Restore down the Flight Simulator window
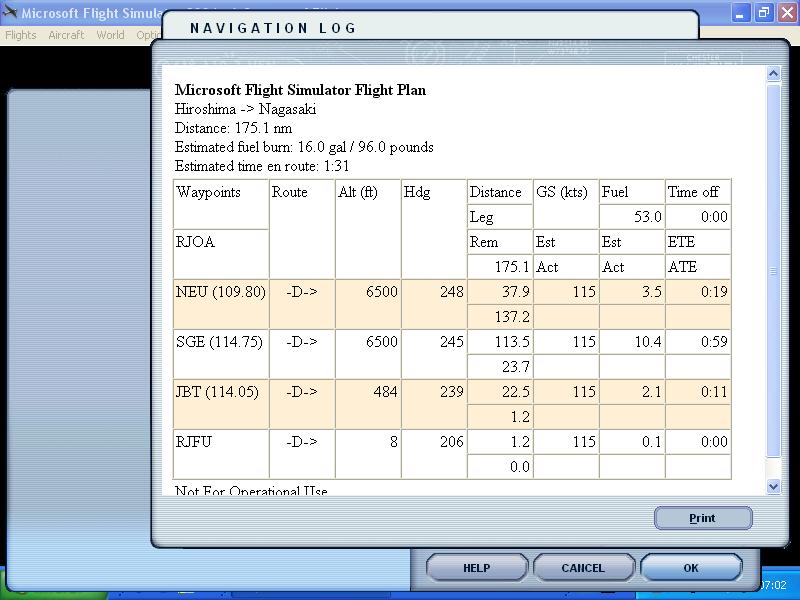The image size is (800, 600). [763, 13]
